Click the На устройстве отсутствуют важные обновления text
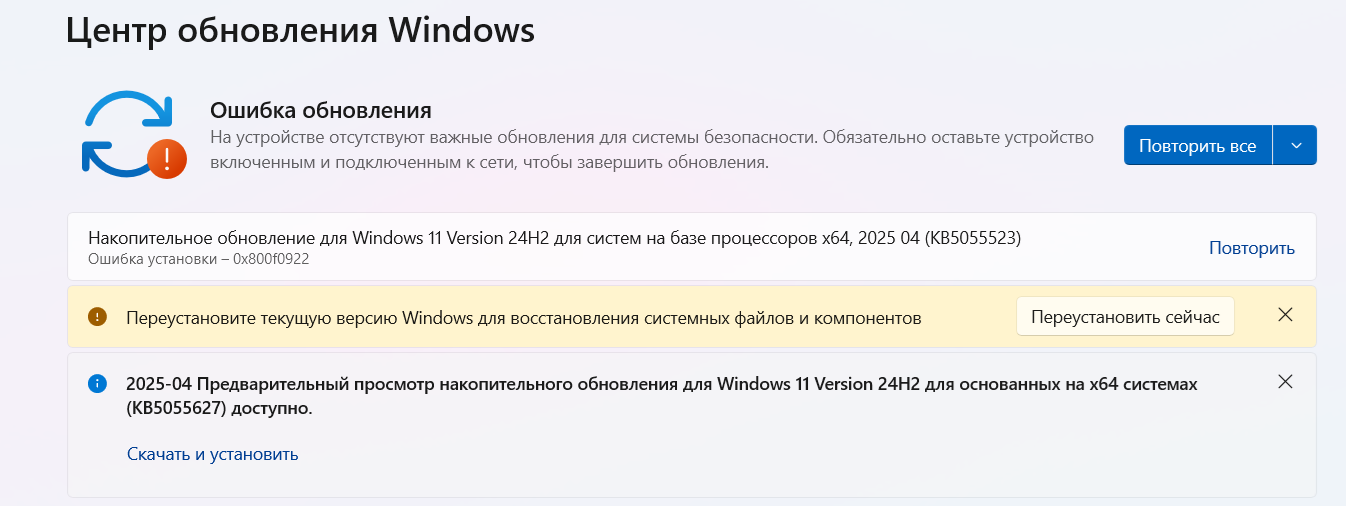Image resolution: width=1346 pixels, height=506 pixels. click(651, 137)
